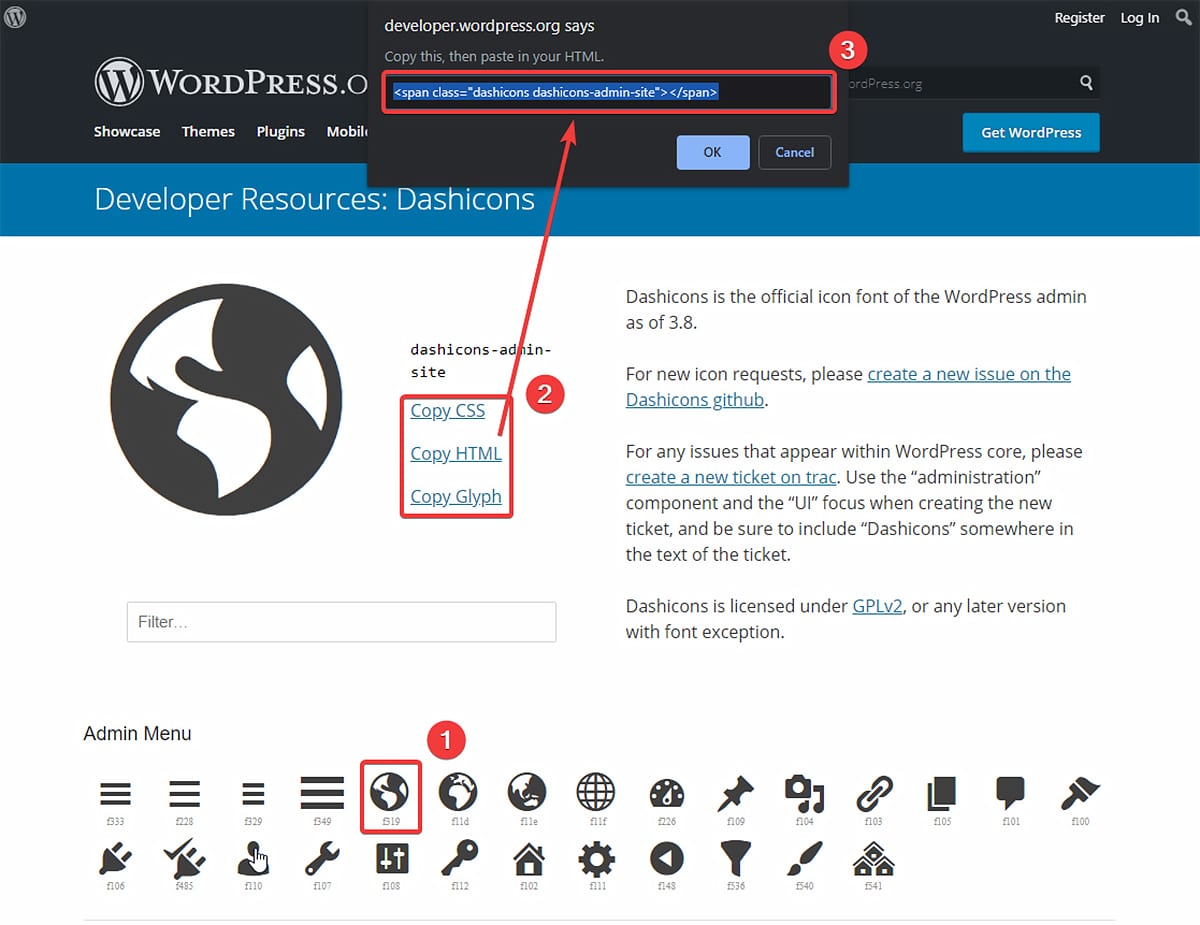Open the Showcase menu item

pos(127,131)
